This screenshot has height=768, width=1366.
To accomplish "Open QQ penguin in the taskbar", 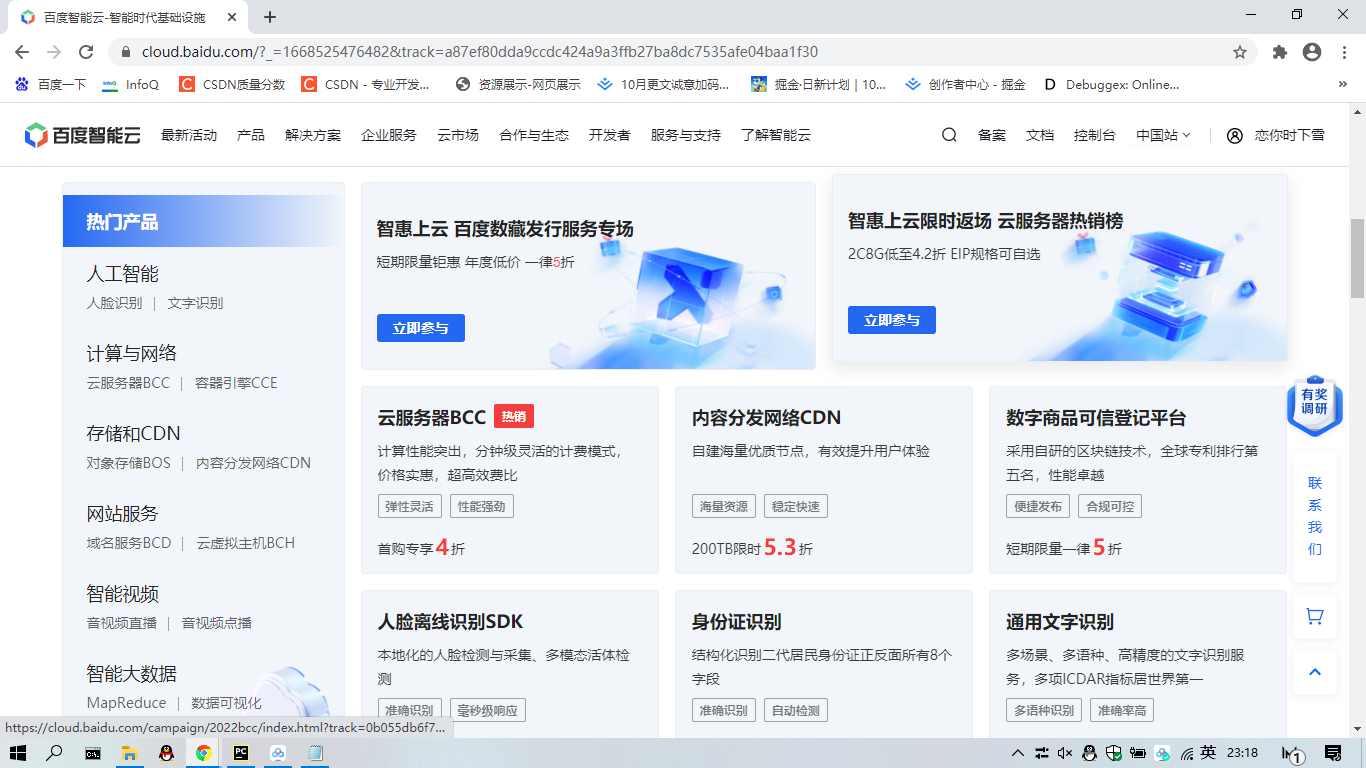I will click(x=166, y=753).
